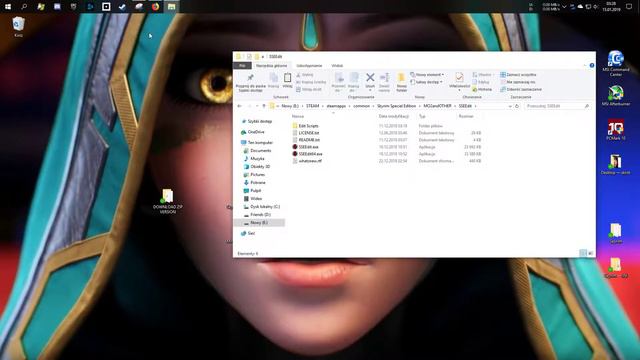Select Szybki dostęp in navigation pane
The width and height of the screenshot is (640, 360).
pos(256,122)
